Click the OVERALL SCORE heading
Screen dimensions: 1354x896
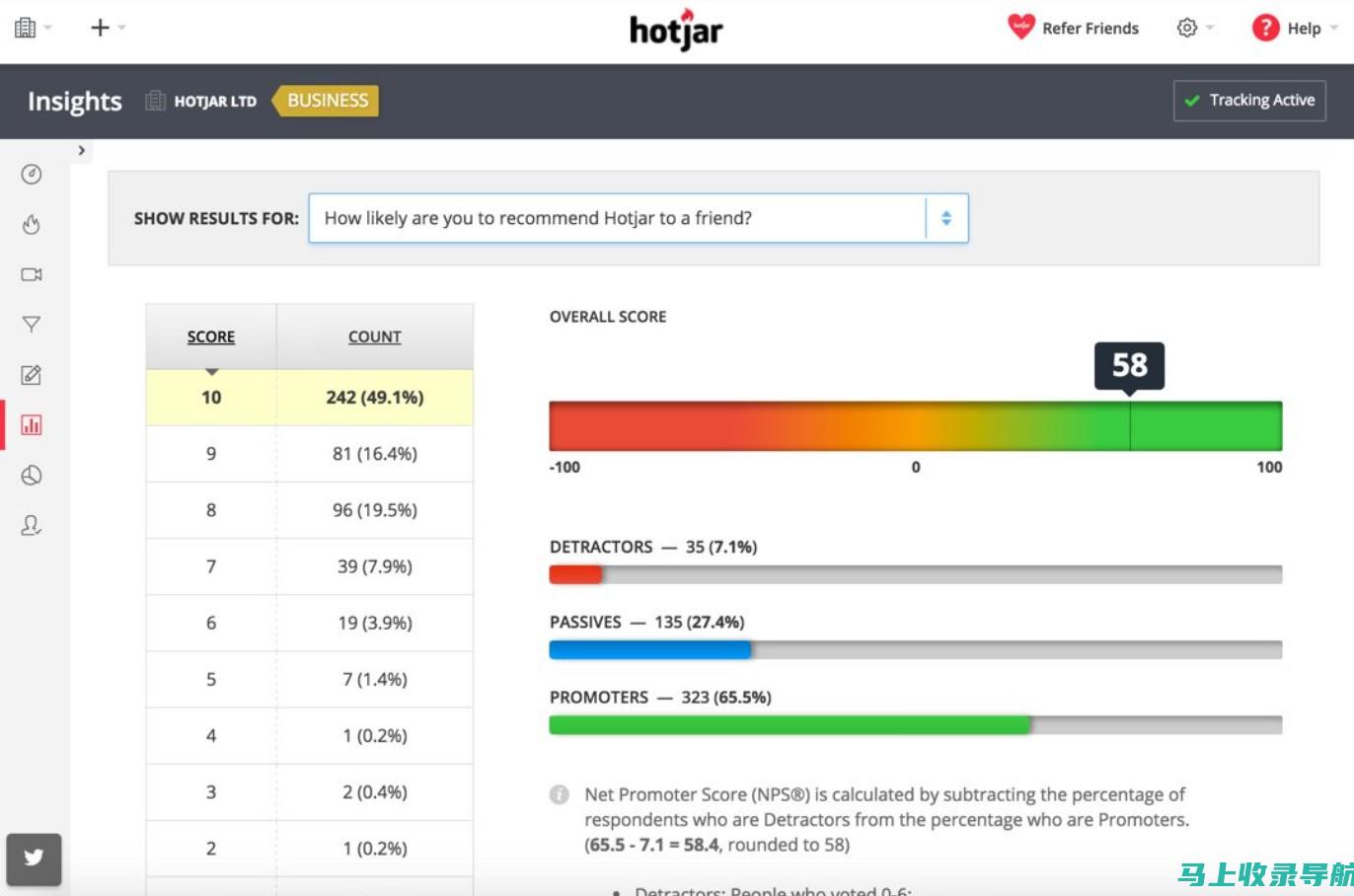tap(608, 317)
